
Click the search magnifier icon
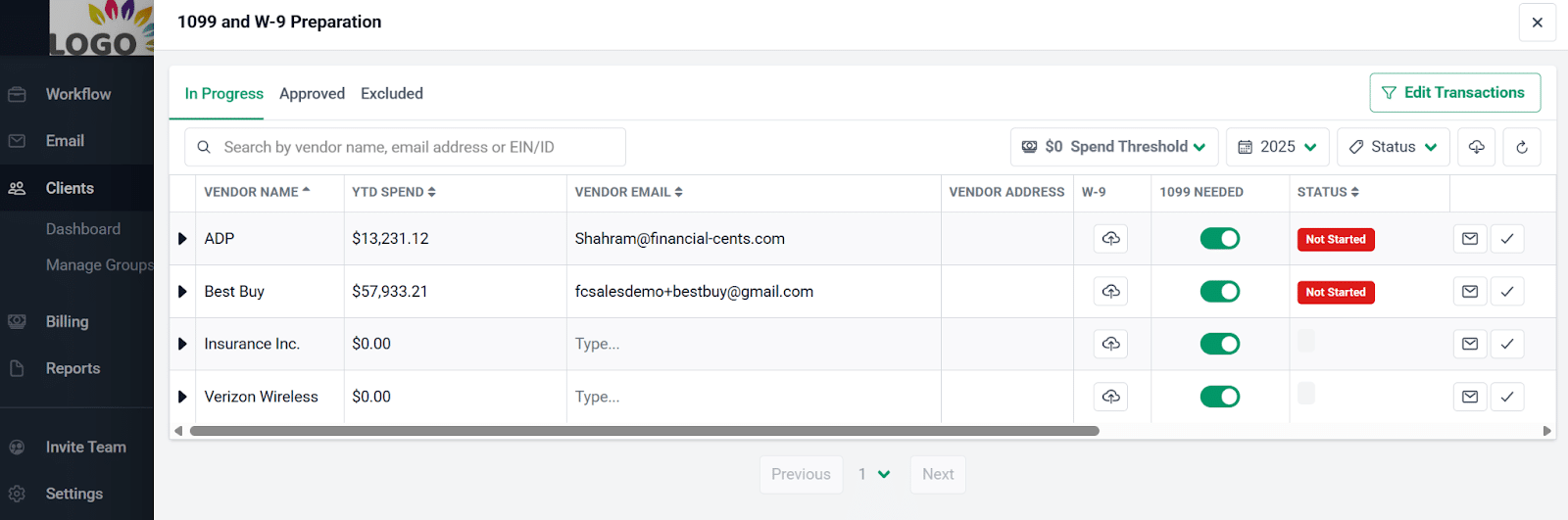click(x=204, y=147)
